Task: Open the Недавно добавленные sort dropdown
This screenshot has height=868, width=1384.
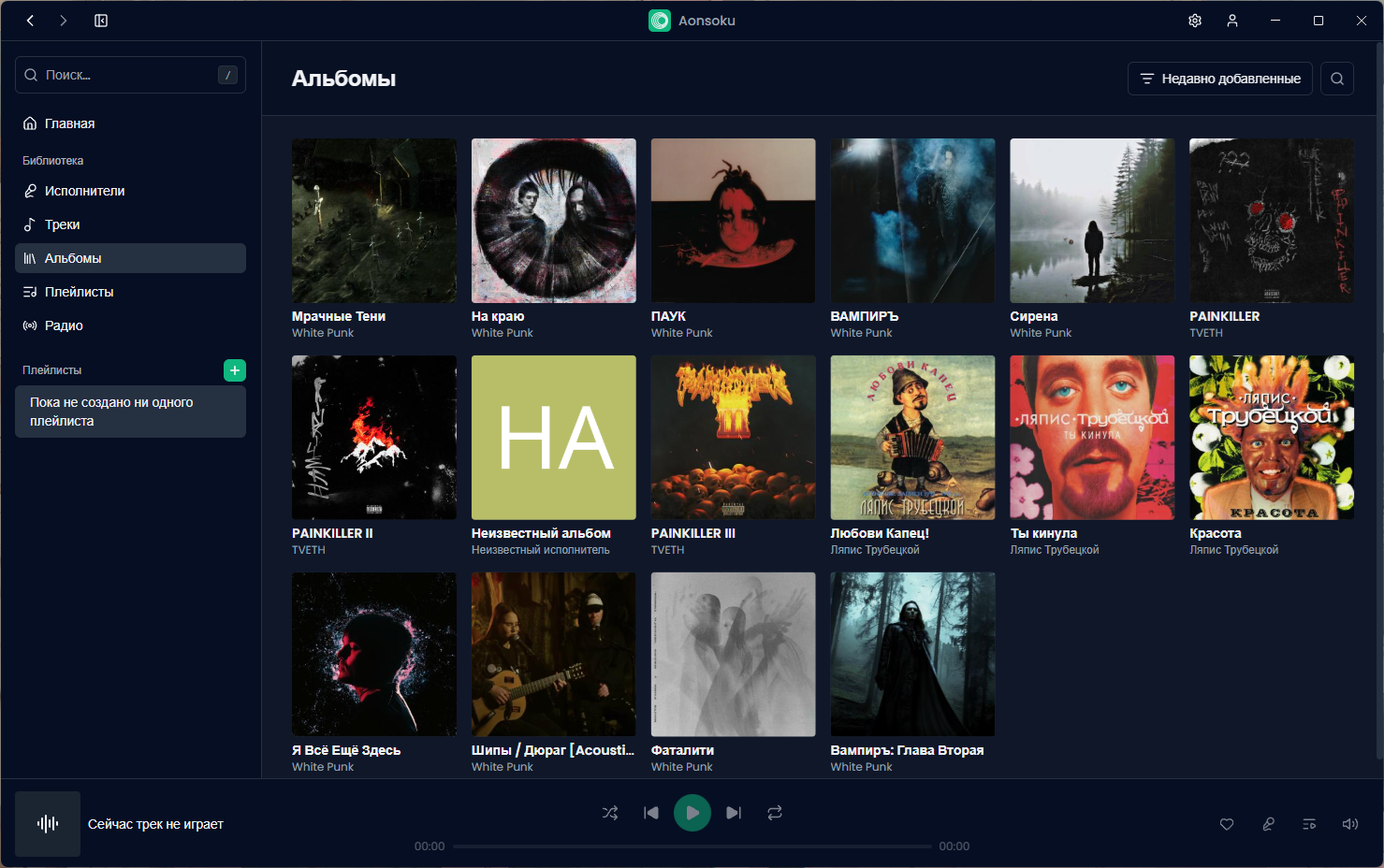Action: point(1219,79)
